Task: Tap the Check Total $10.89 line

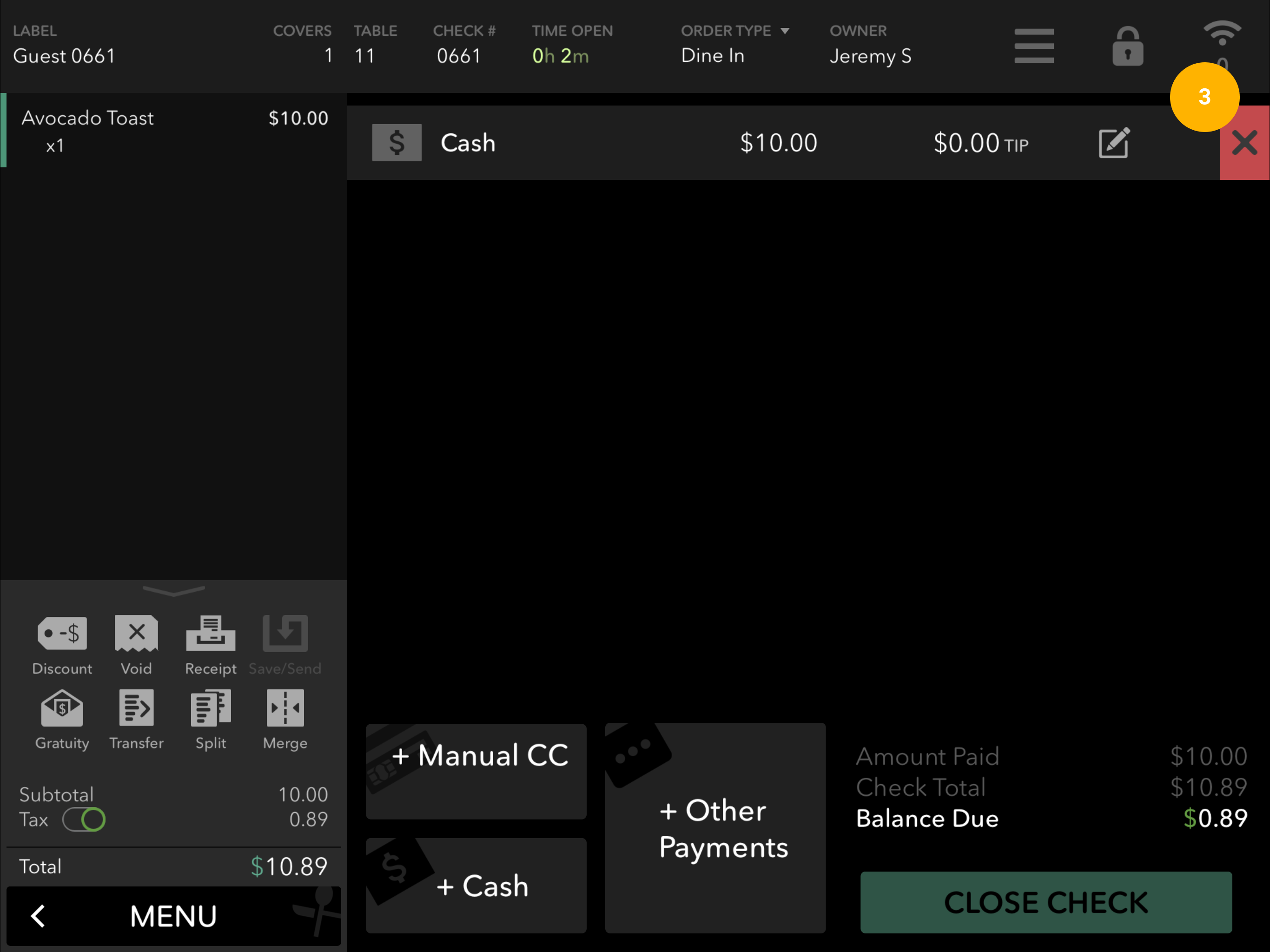Action: [x=1051, y=787]
